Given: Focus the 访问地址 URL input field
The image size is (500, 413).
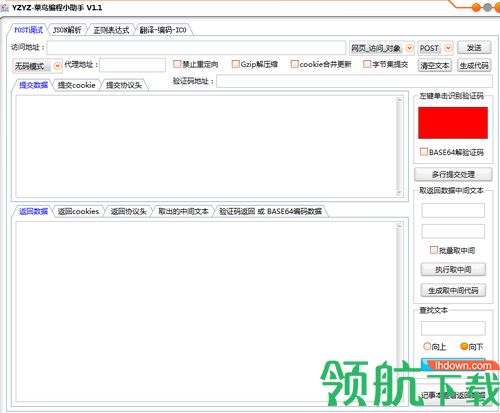Looking at the screenshot, I should [196, 48].
